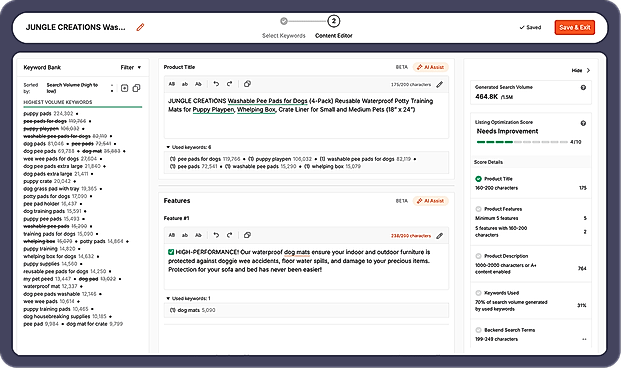Select keyword "dog grass pad with tray"

coord(51,189)
